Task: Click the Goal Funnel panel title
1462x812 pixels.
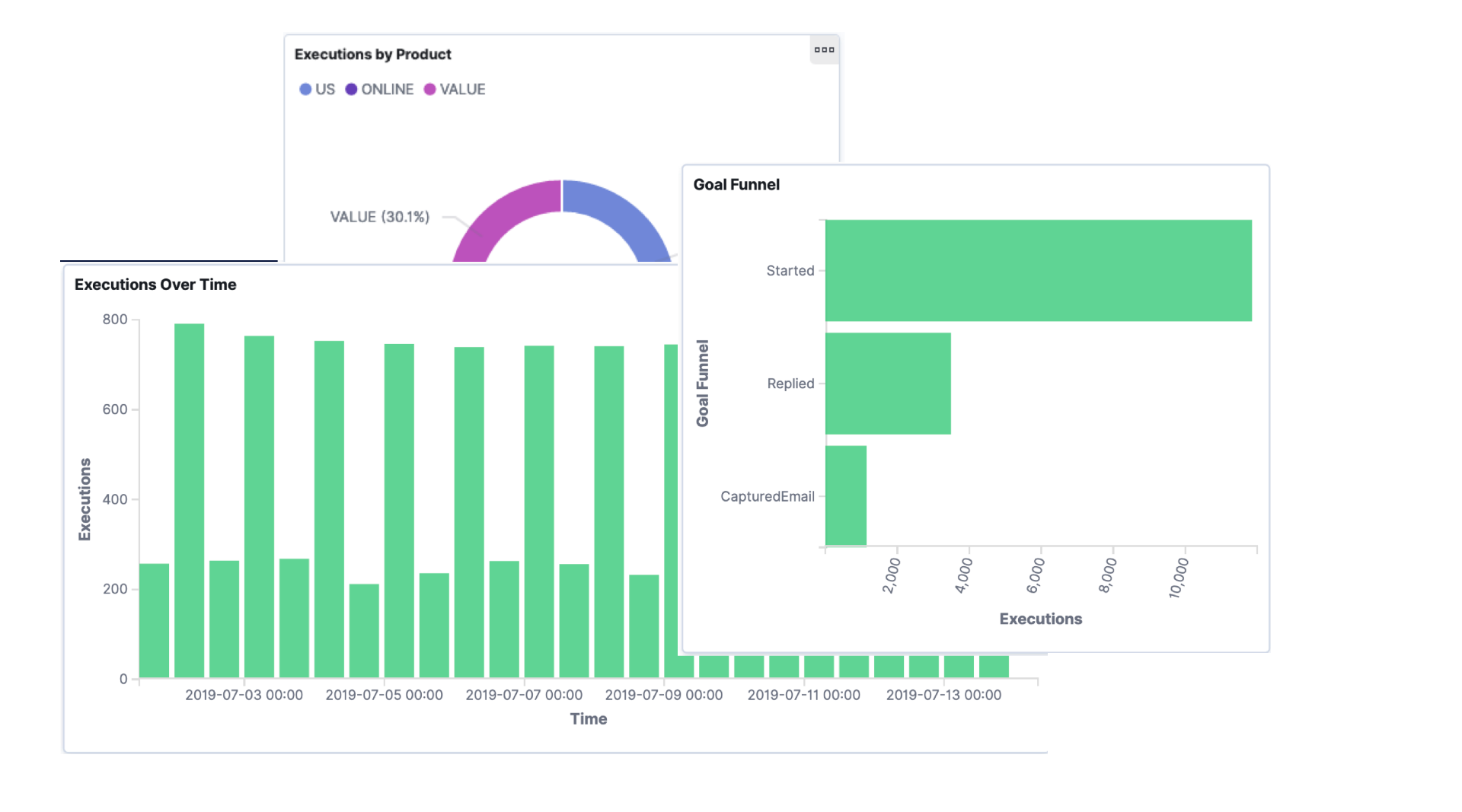Action: pos(736,185)
